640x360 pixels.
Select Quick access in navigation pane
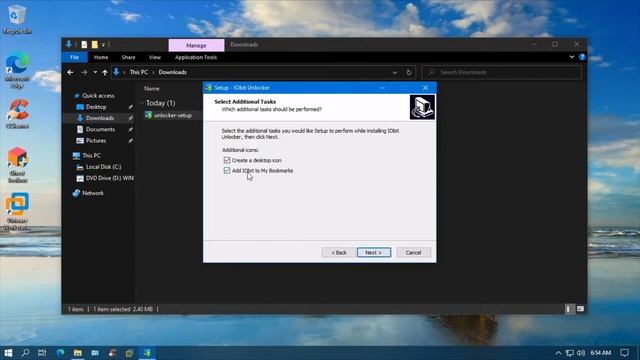pyautogui.click(x=98, y=96)
